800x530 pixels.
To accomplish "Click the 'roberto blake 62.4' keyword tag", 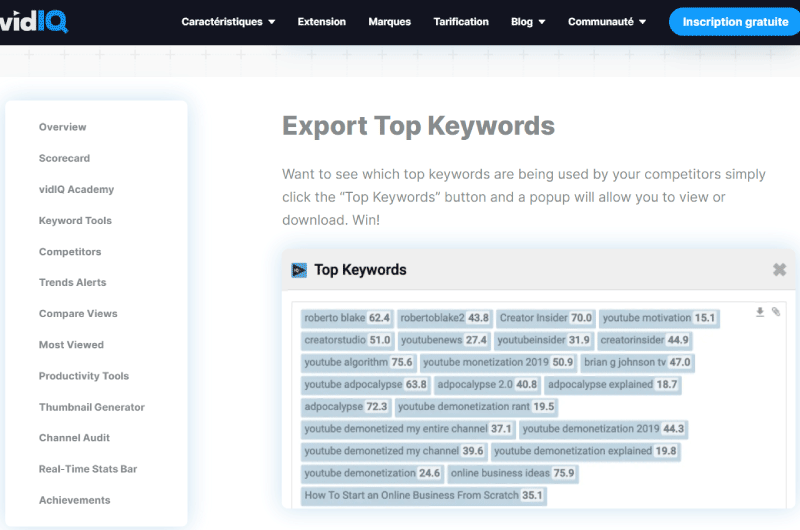I will click(347, 318).
